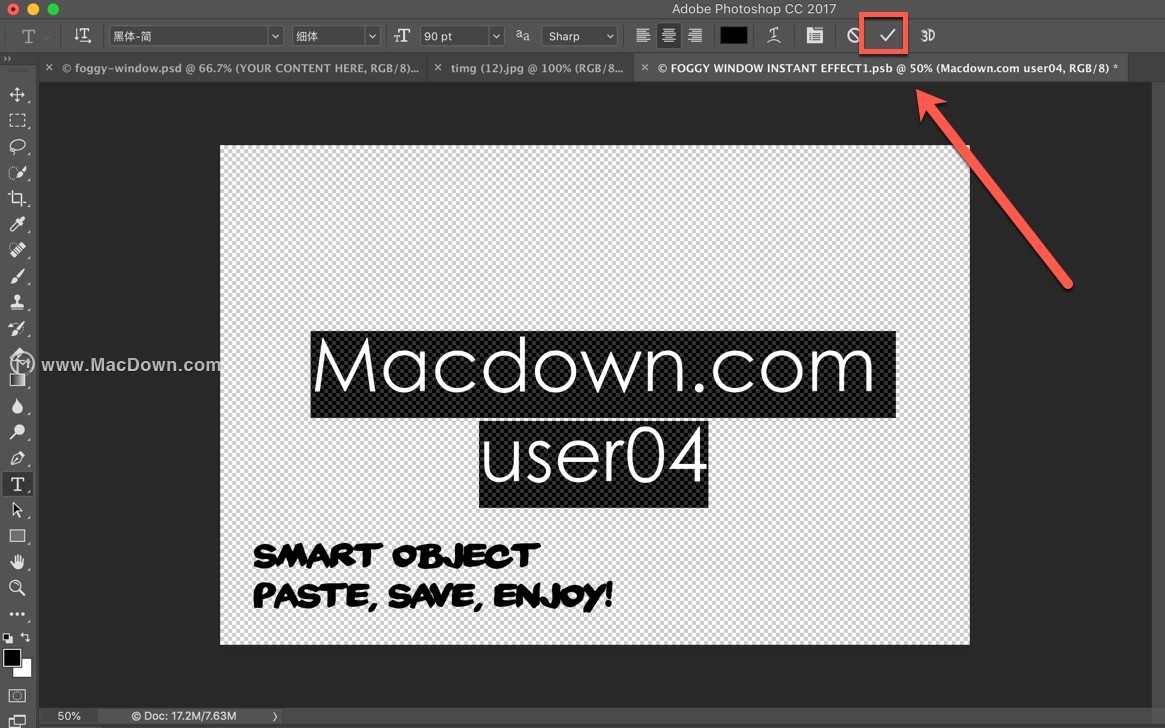Open the font size dropdown arrow
This screenshot has height=728, width=1165.
coord(496,36)
